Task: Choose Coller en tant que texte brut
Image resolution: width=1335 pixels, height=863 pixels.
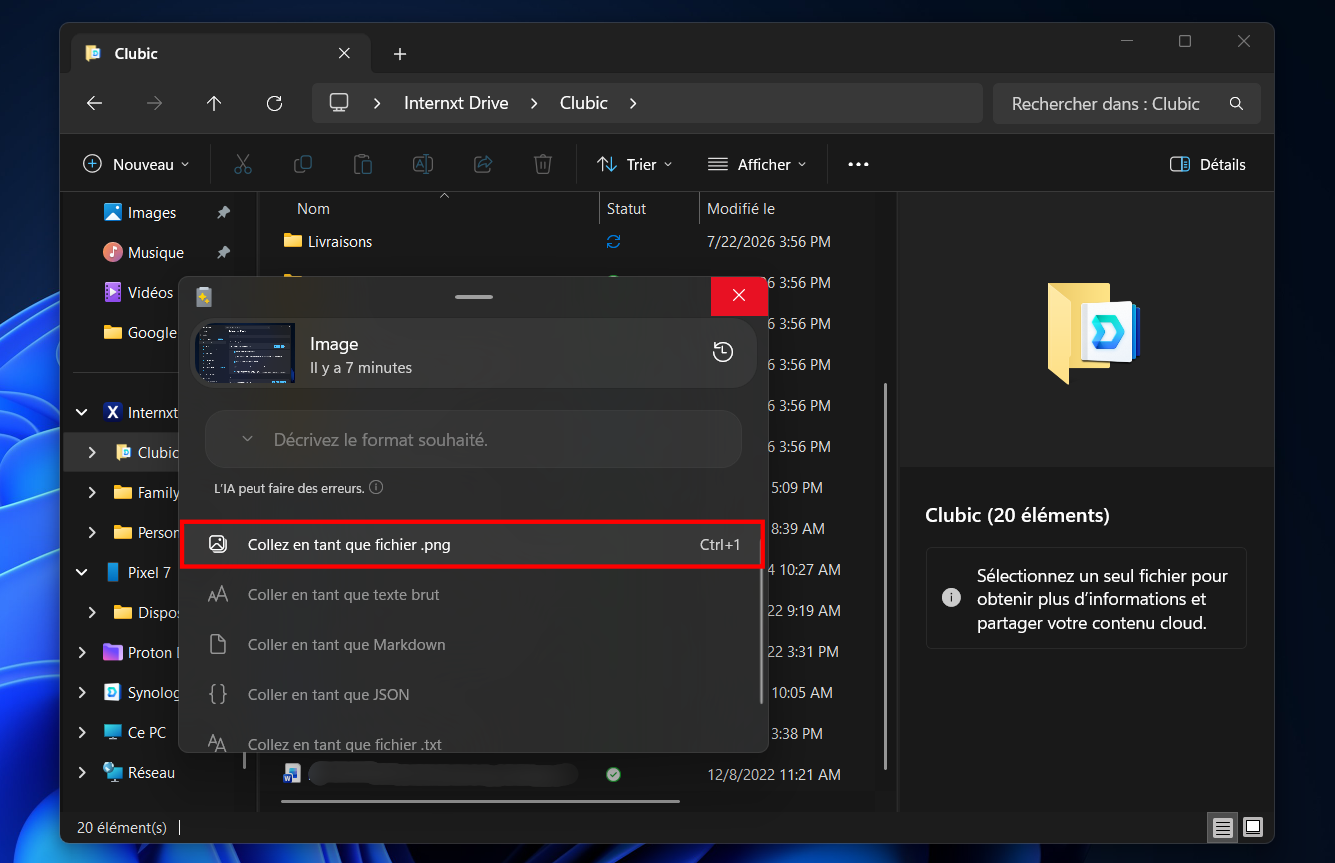Action: [471, 595]
